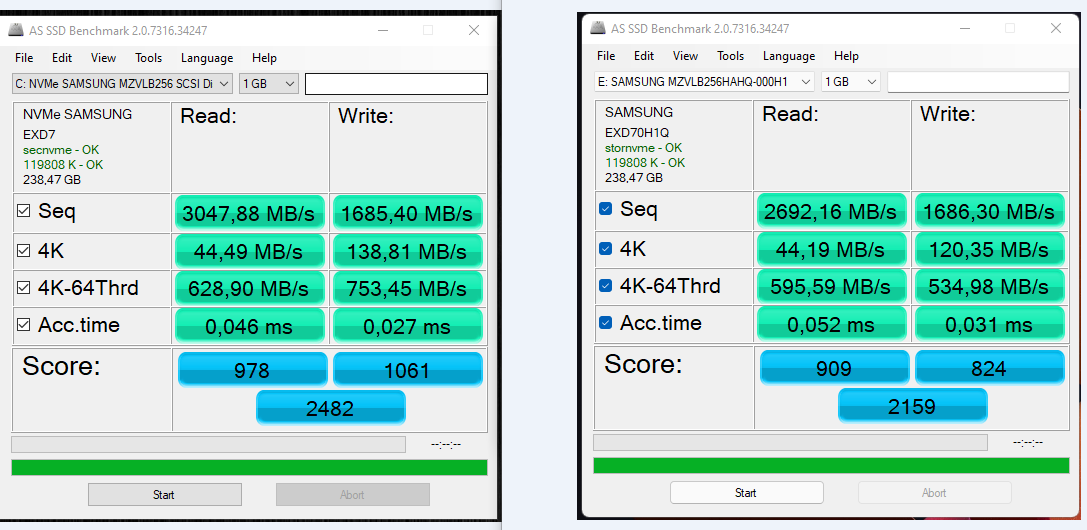
Task: Open the Language menu in the right window
Action: pyautogui.click(x=789, y=56)
